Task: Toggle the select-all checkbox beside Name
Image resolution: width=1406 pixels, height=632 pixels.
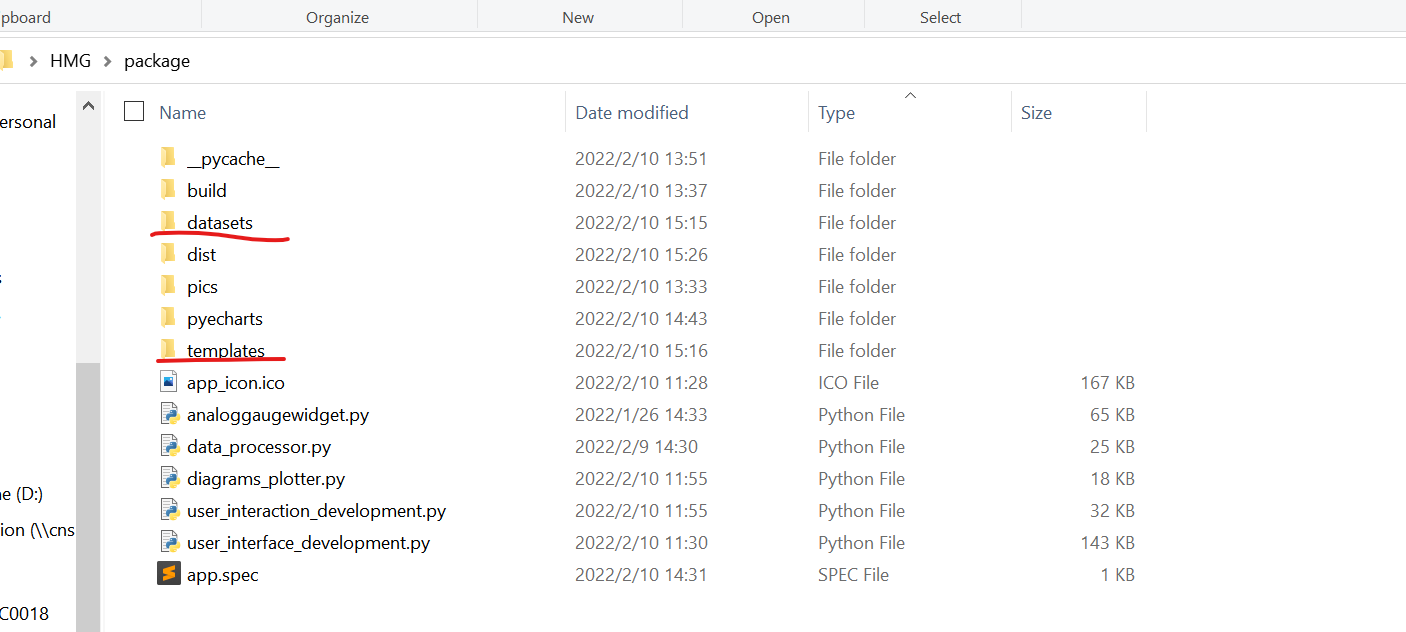Action: (x=133, y=112)
